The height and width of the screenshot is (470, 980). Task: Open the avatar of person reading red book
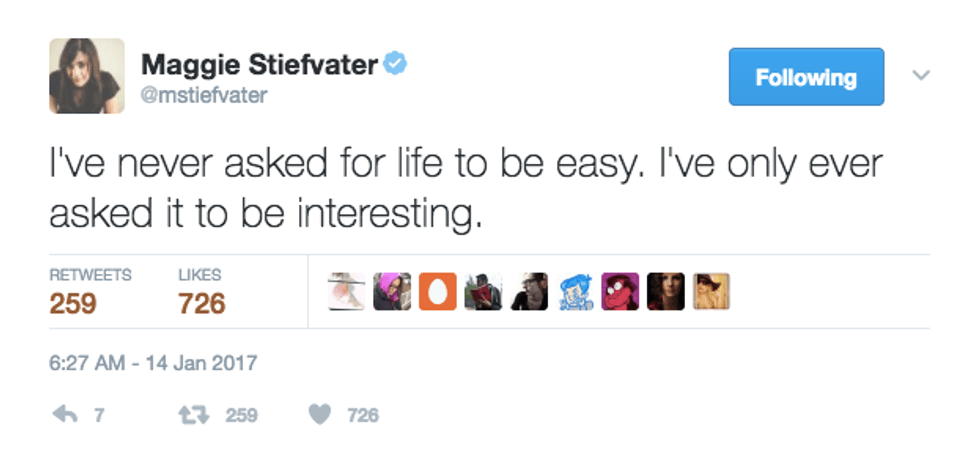coord(483,291)
